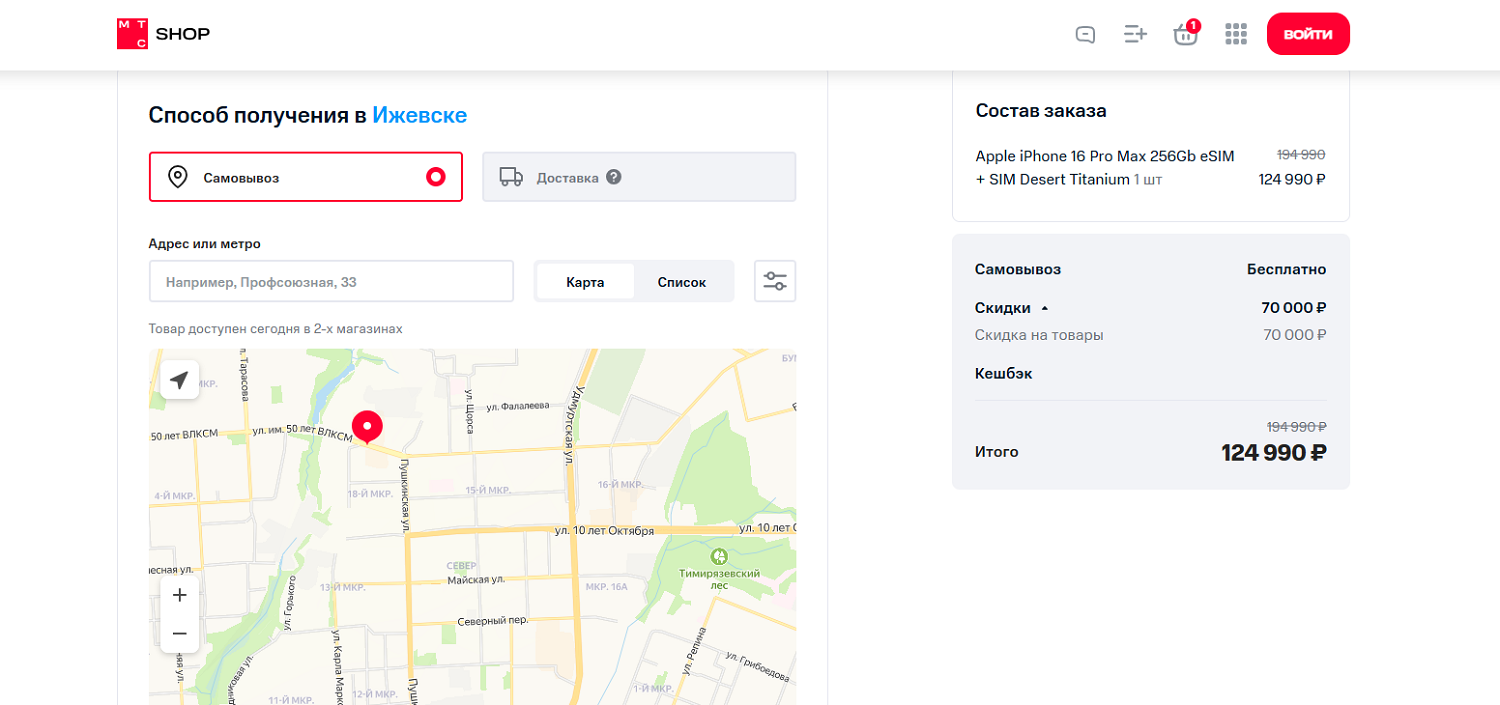1500x705 pixels.
Task: Select the Доставка delivery option
Action: [639, 177]
